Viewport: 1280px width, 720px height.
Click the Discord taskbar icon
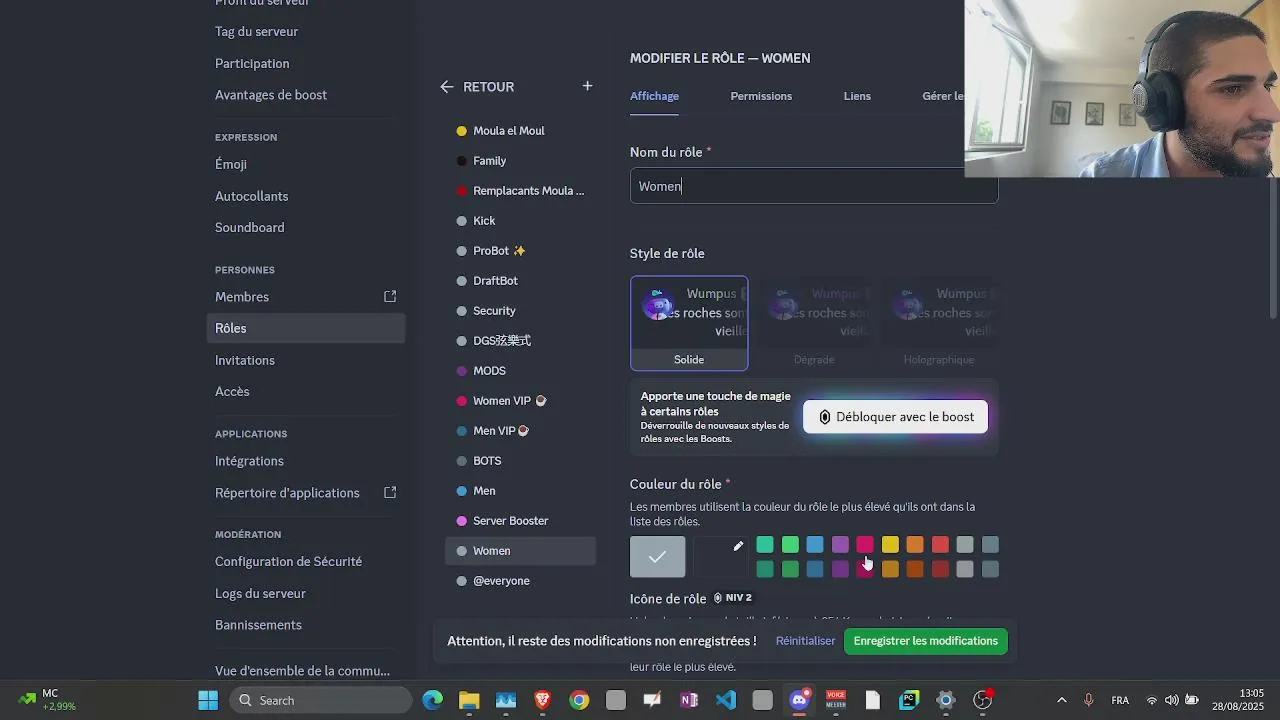click(799, 700)
